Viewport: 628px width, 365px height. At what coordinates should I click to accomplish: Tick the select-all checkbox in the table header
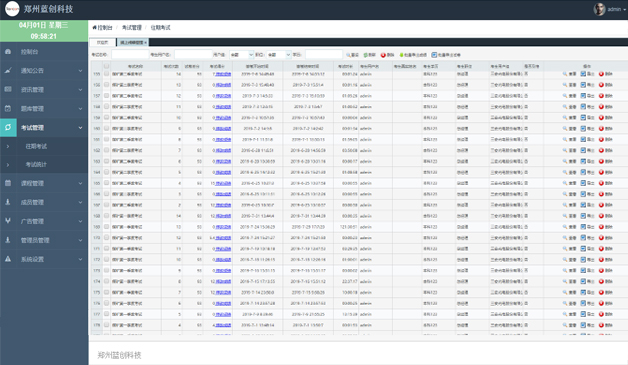(x=107, y=66)
